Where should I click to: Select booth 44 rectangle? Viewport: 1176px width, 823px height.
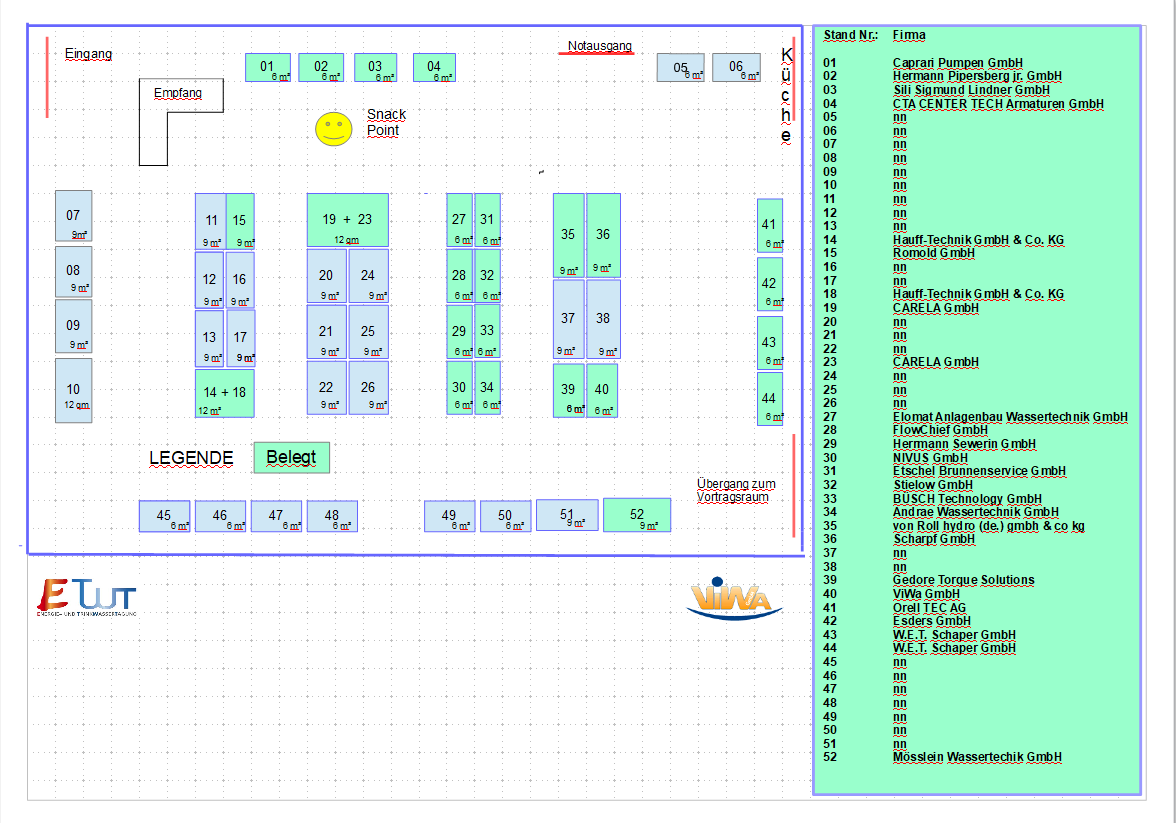(x=770, y=398)
